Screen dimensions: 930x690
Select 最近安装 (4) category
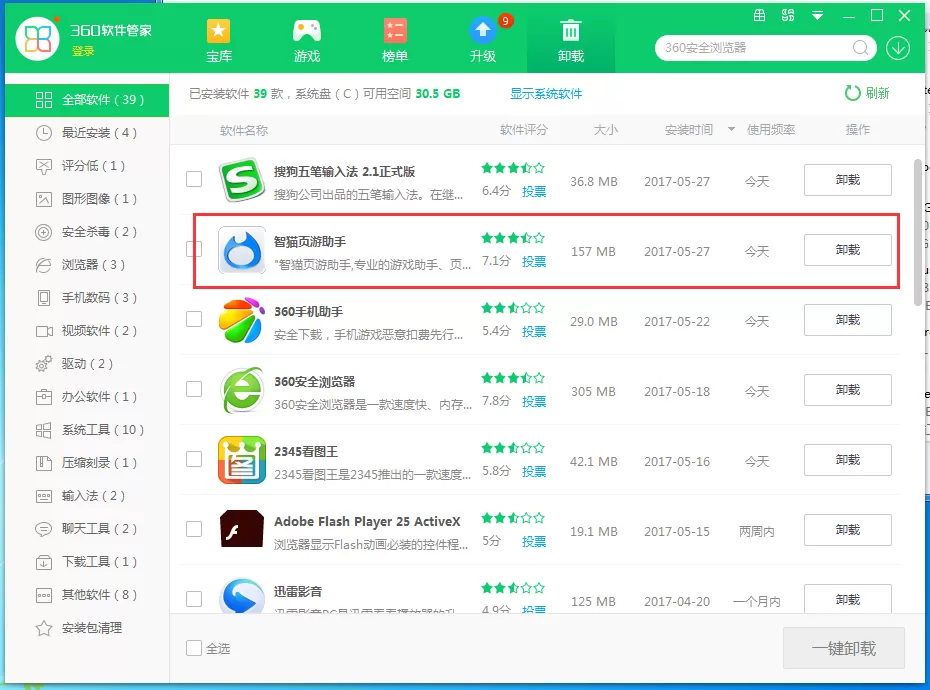pos(87,133)
